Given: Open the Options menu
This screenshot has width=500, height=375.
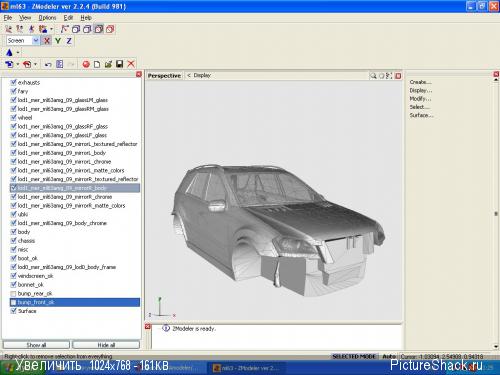Looking at the screenshot, I should tap(47, 18).
